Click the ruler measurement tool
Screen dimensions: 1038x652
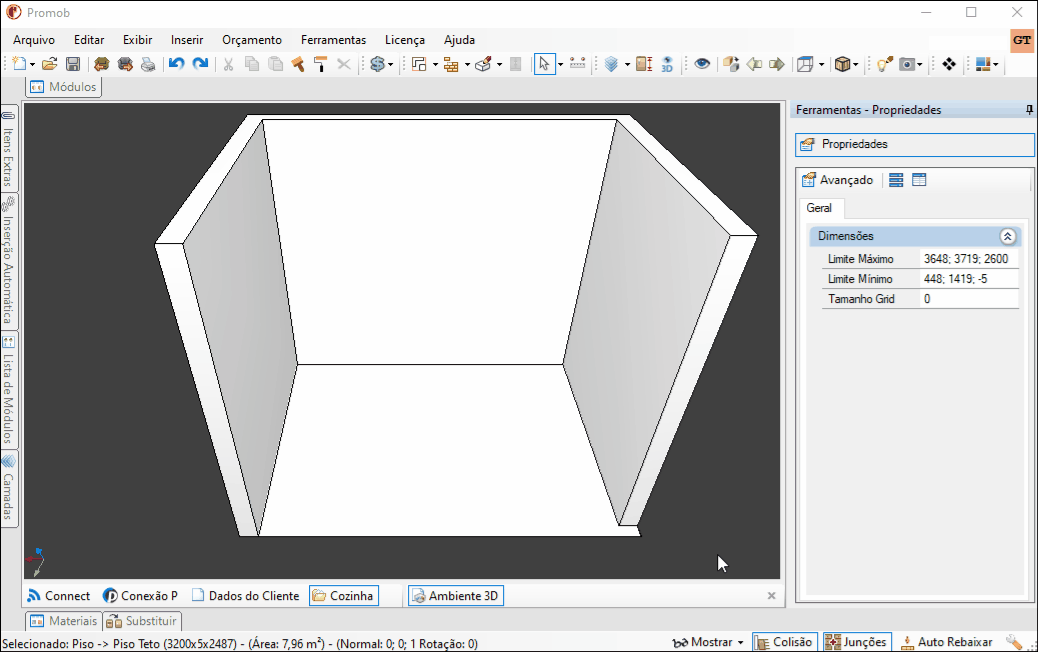577,64
